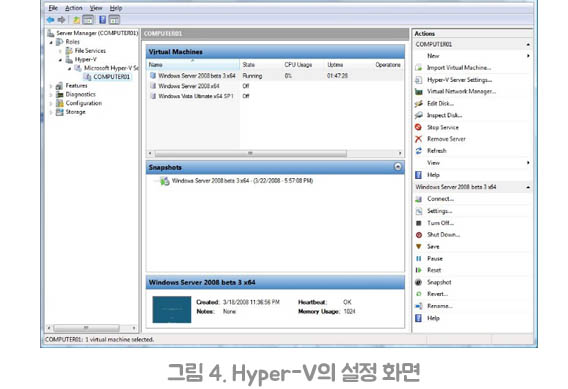568x389 pixels.
Task: Collapse the Roles tree node arrow
Action: pyautogui.click(x=51, y=42)
